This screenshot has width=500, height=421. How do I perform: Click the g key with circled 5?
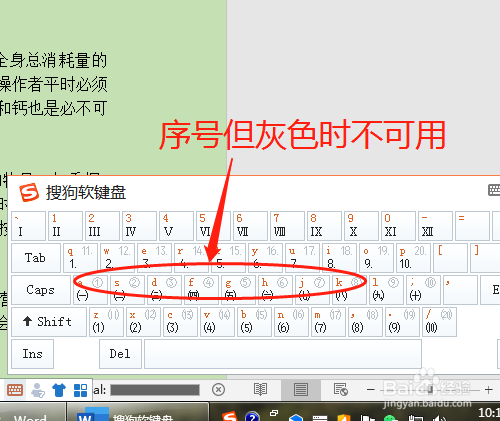[x=238, y=290]
